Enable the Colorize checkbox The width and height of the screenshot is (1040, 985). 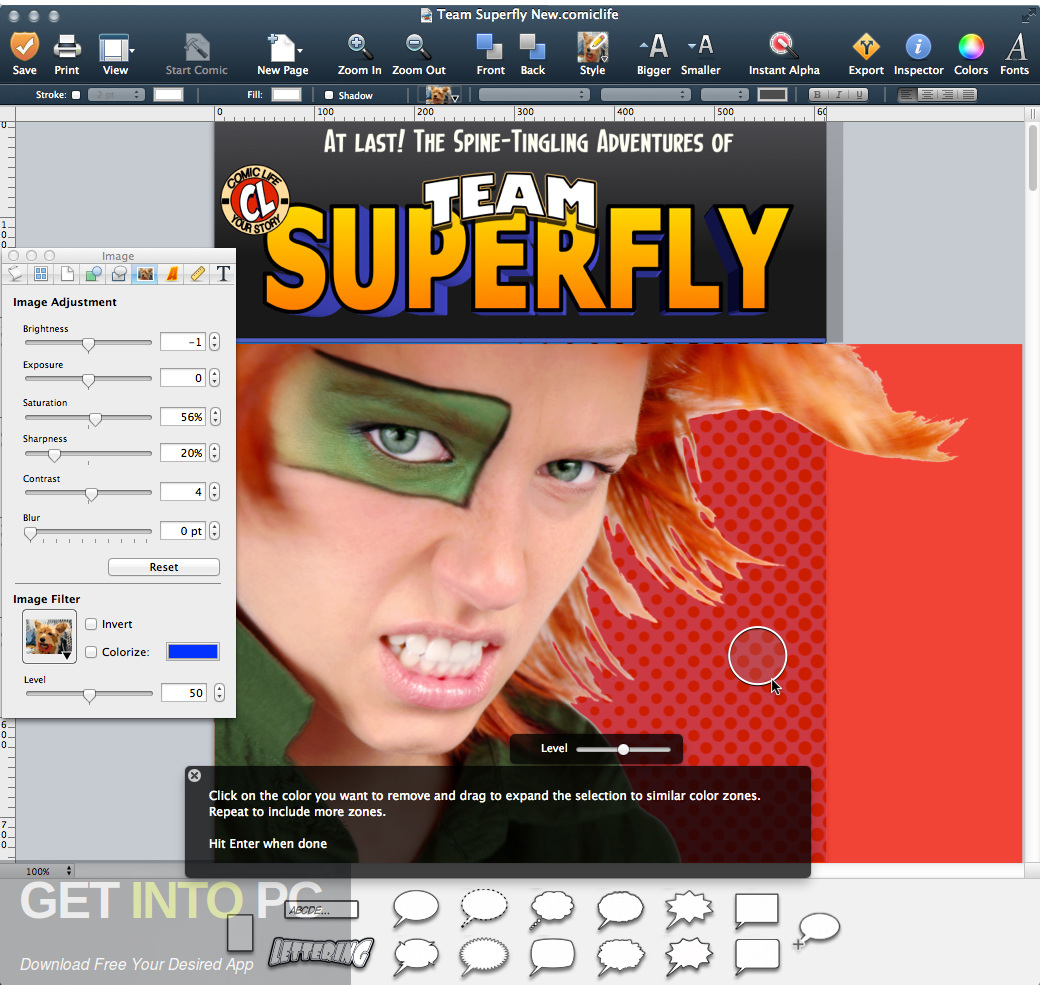click(x=92, y=652)
